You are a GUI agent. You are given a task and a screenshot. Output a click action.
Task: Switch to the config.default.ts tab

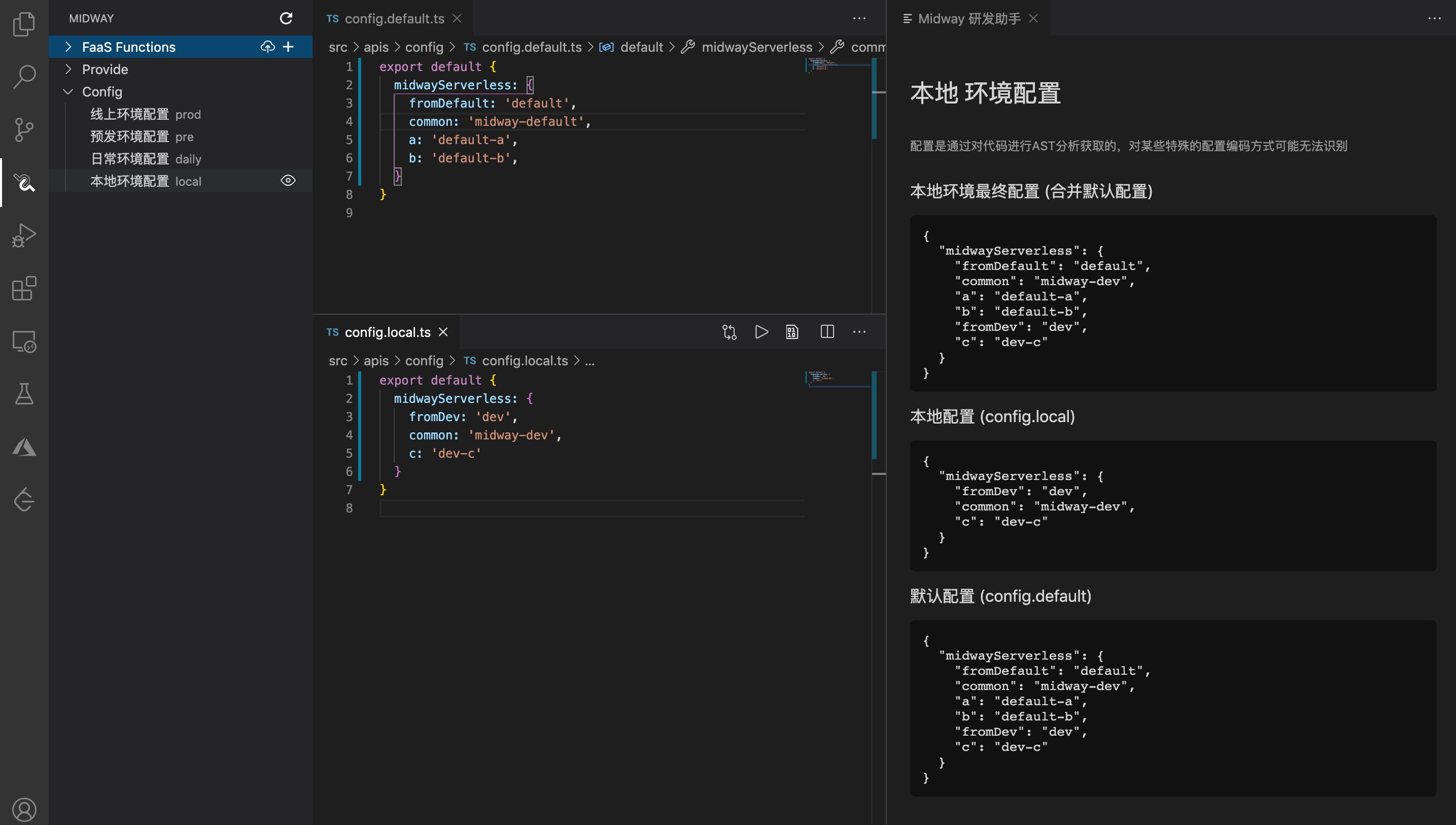coord(394,18)
